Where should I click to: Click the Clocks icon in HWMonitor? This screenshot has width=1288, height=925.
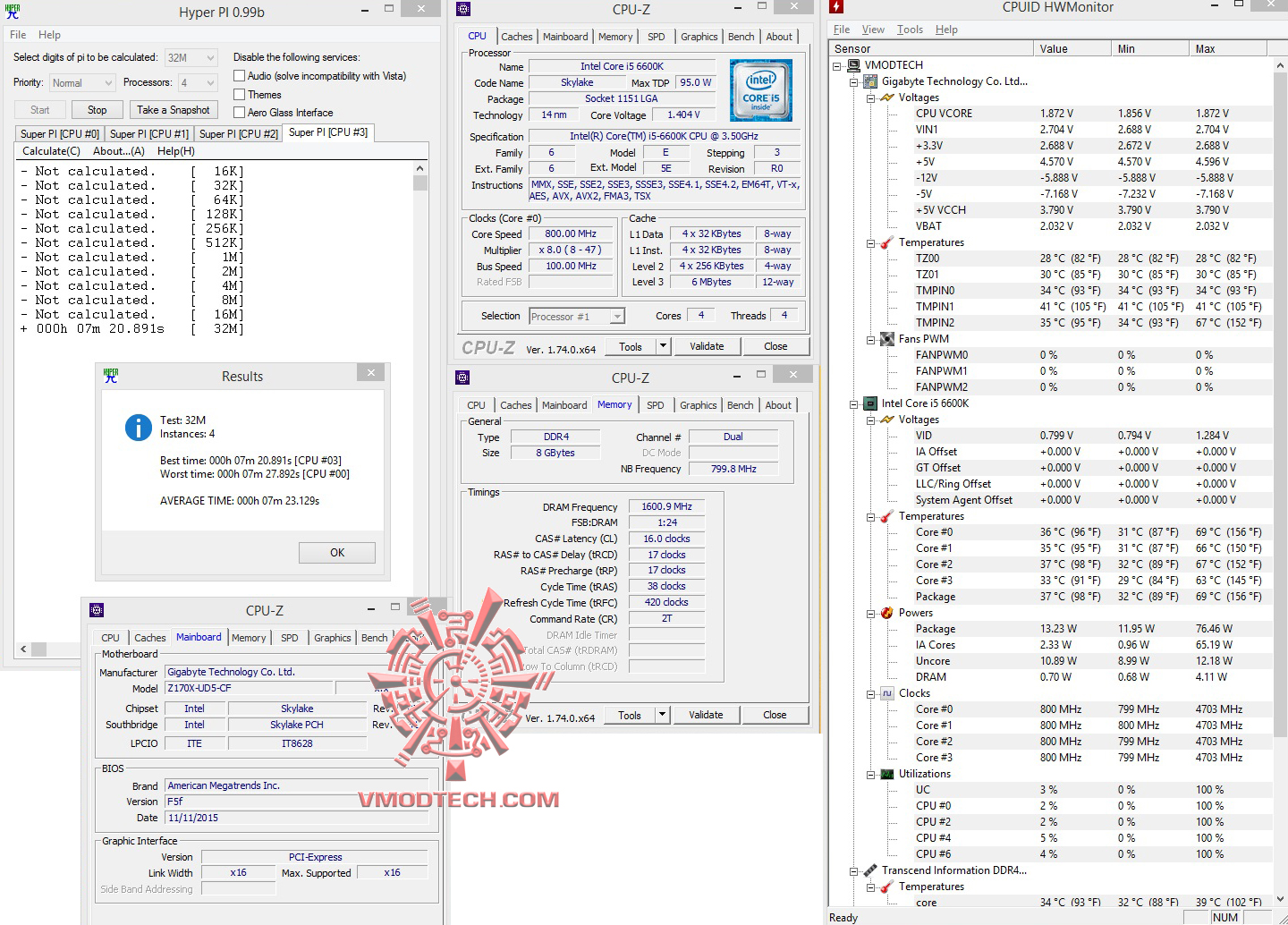[x=887, y=693]
